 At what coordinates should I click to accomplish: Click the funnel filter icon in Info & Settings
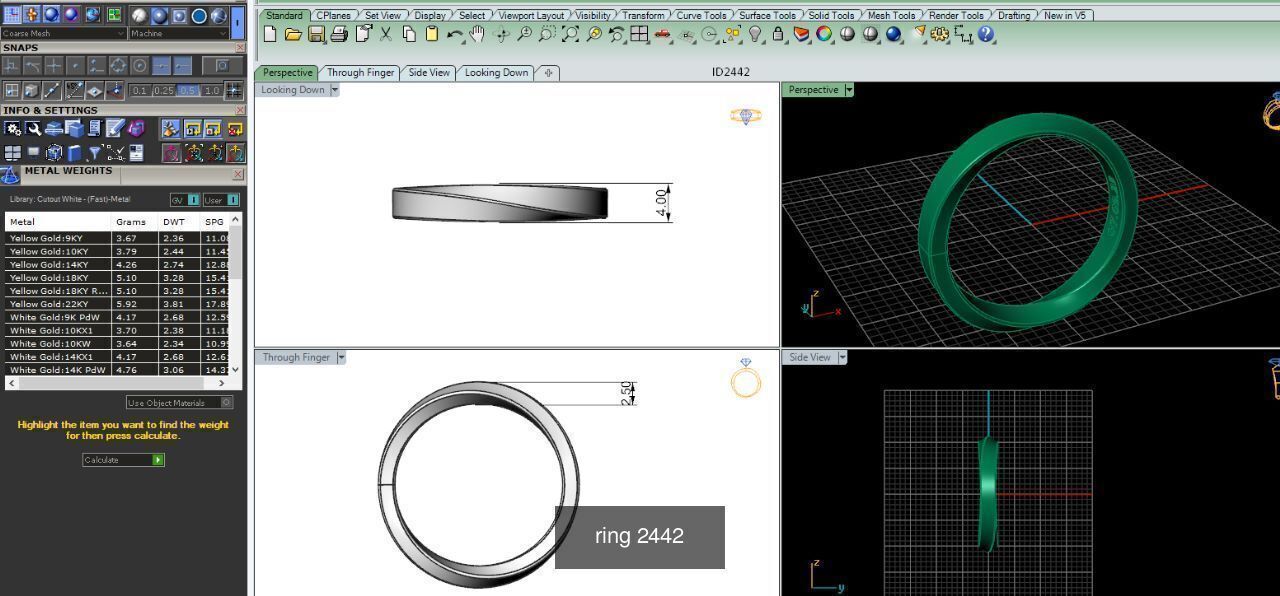point(94,153)
